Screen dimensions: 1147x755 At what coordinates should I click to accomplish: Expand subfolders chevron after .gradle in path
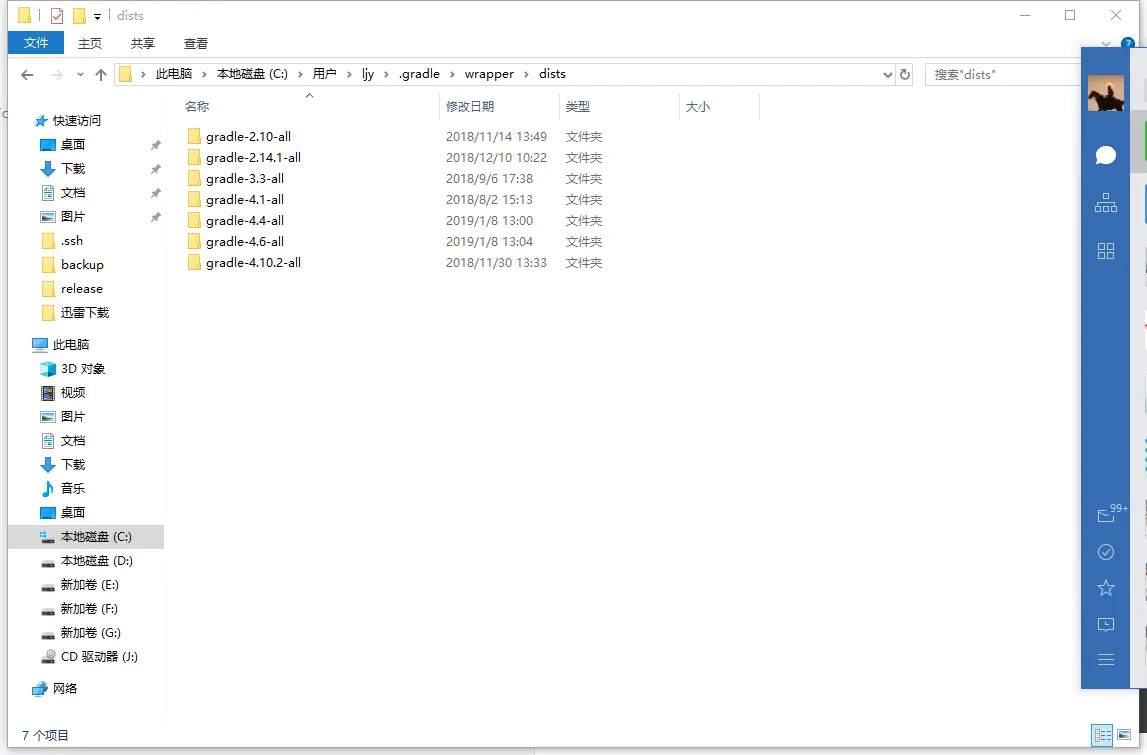tap(452, 74)
